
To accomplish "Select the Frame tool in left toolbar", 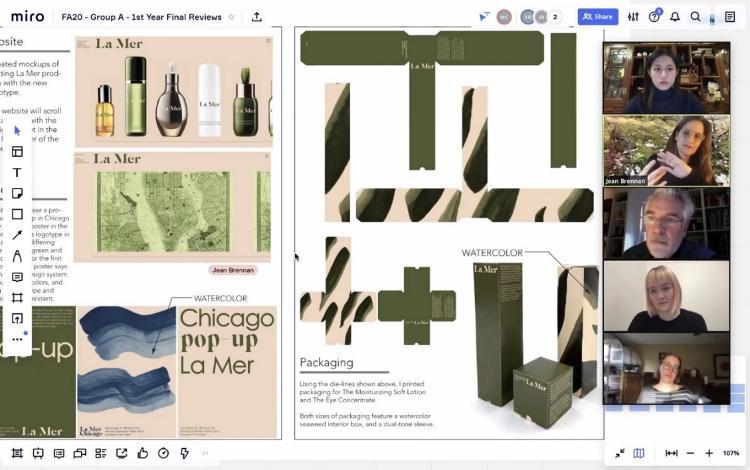I will coord(17,298).
